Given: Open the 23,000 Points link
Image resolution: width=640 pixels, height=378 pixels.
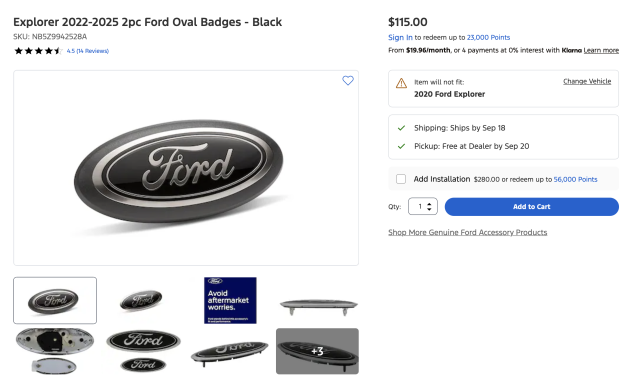Looking at the screenshot, I should 488,38.
